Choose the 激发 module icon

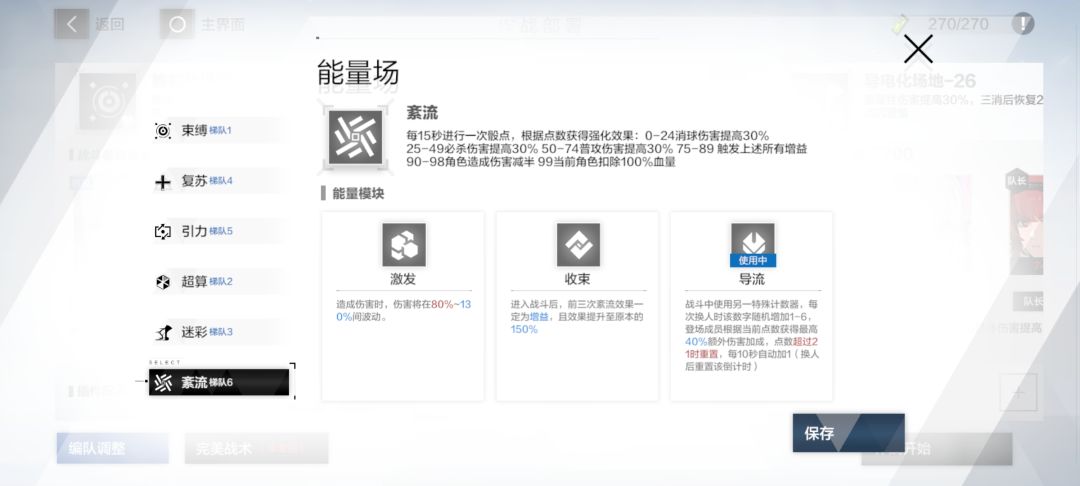coord(404,244)
